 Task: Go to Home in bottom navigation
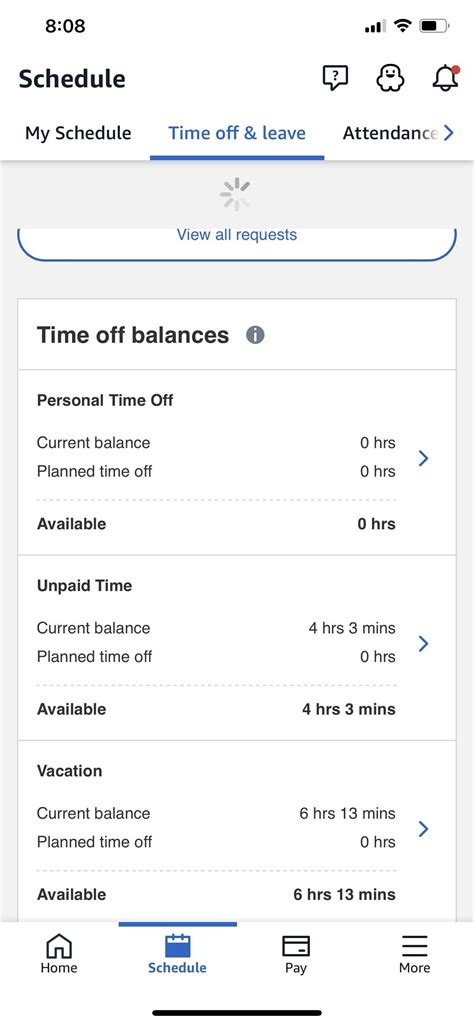[x=59, y=954]
